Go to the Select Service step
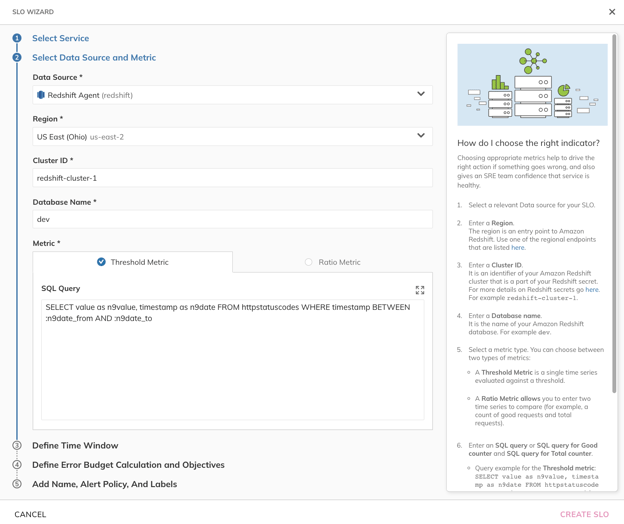The height and width of the screenshot is (524, 624). coord(60,38)
